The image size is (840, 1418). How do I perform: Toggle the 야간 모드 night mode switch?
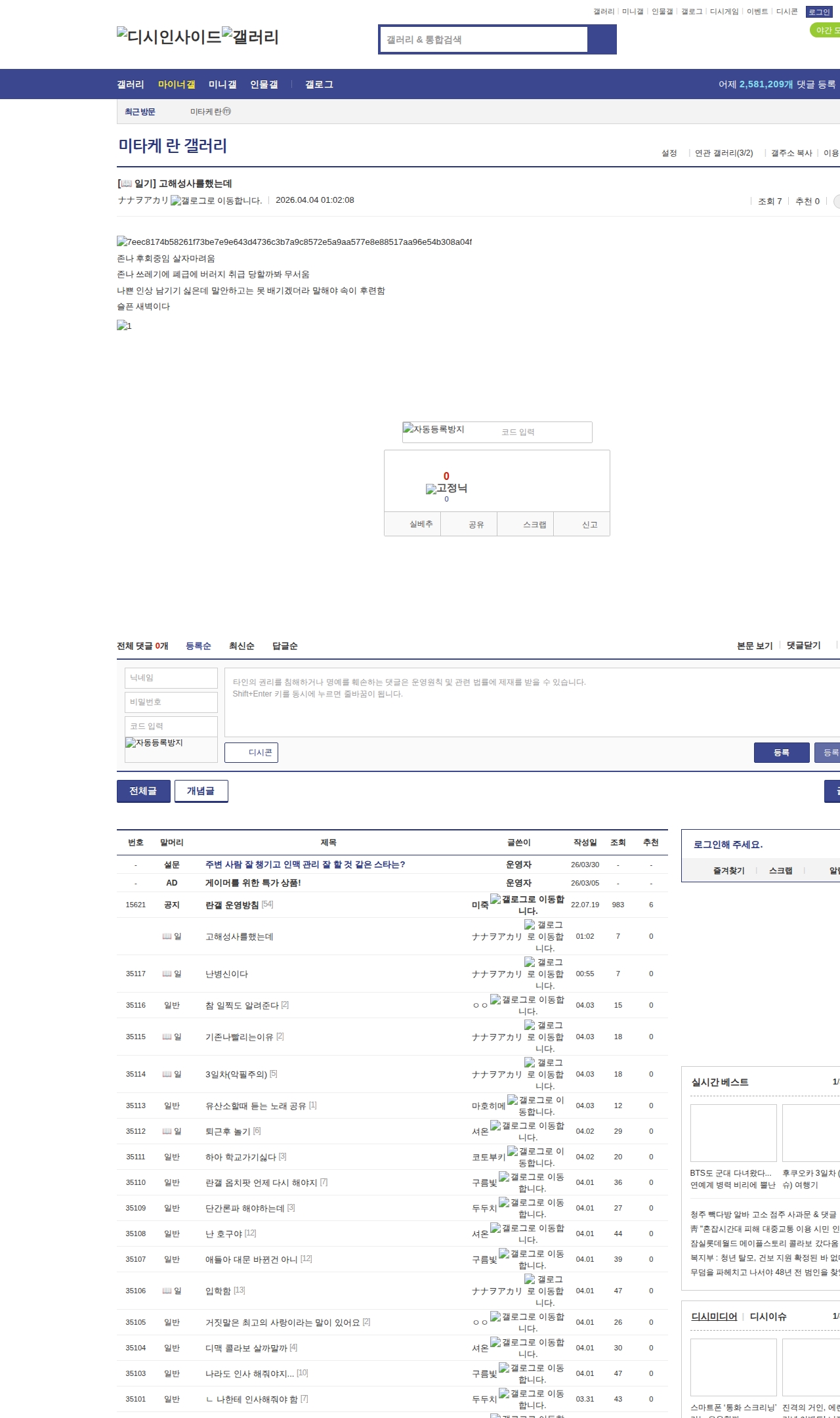coord(825,30)
